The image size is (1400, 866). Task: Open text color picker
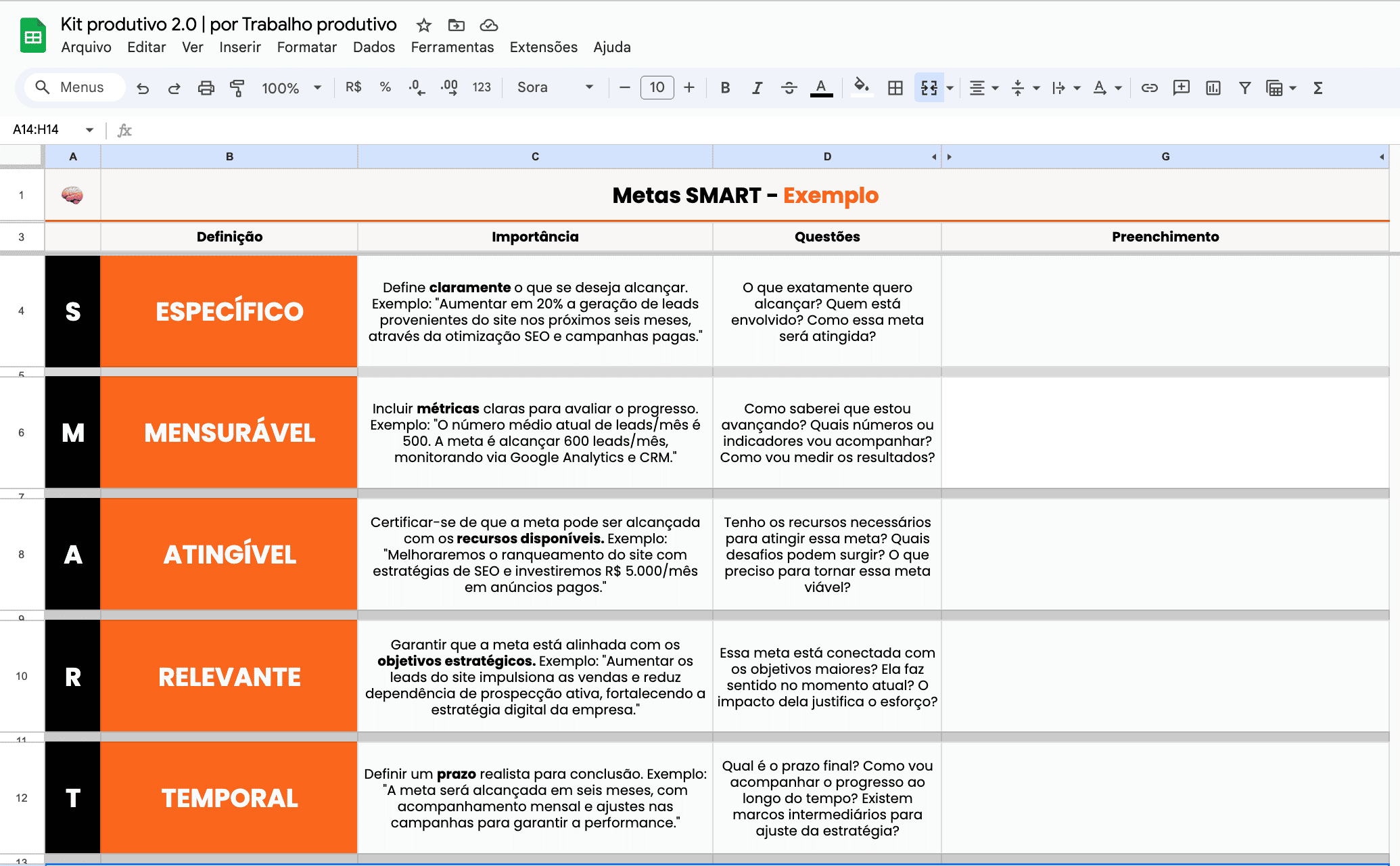pos(821,88)
